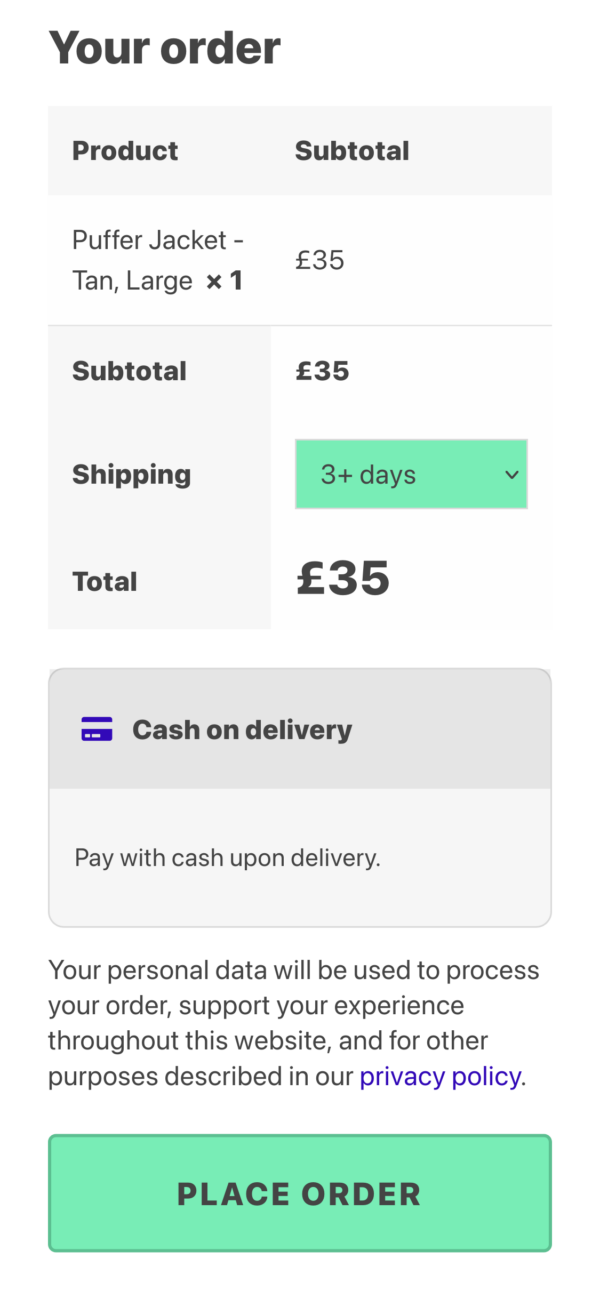Click the Shipping row label

131,474
